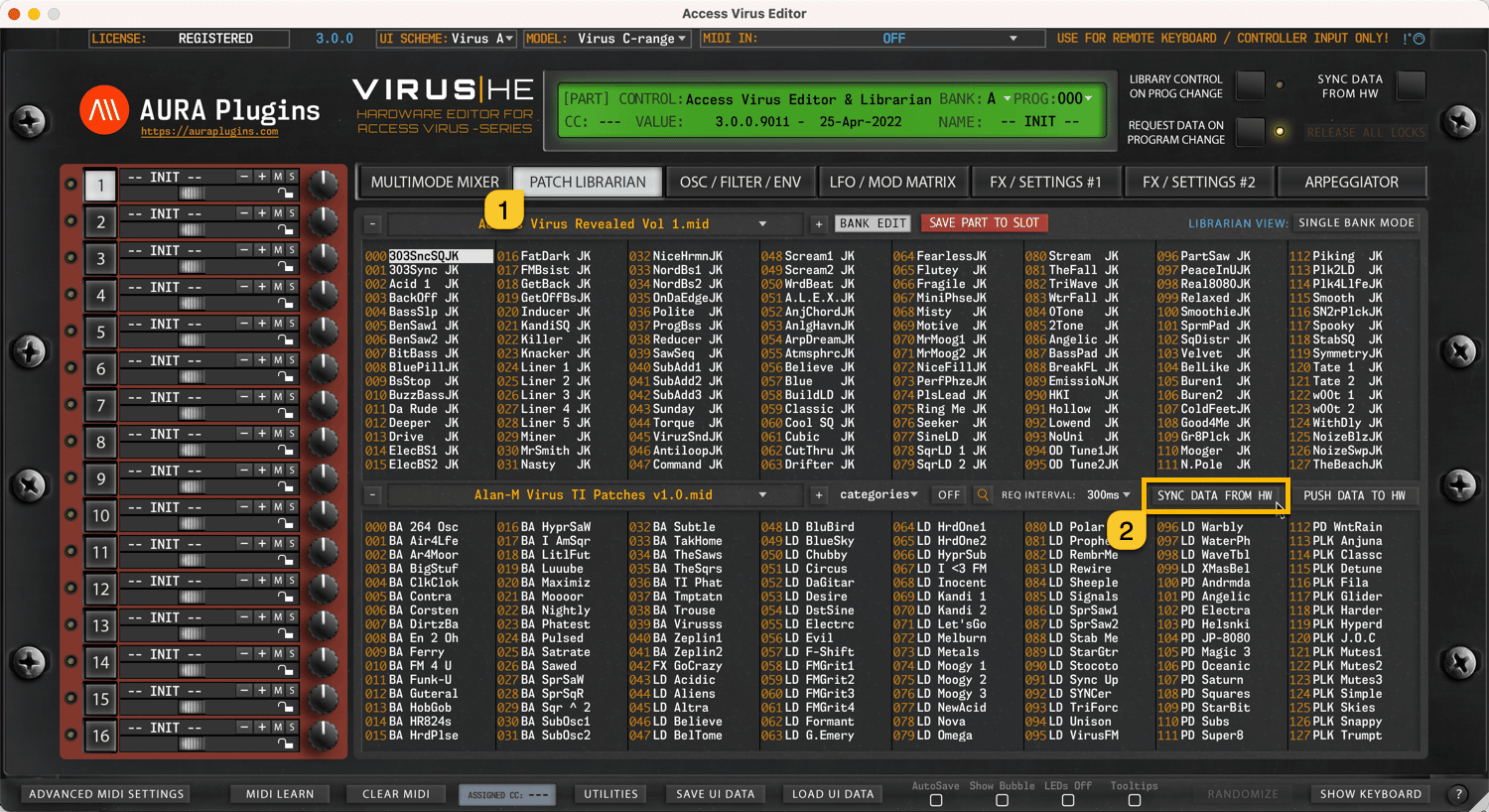Click minus button left of Alan-M bank

tap(372, 494)
